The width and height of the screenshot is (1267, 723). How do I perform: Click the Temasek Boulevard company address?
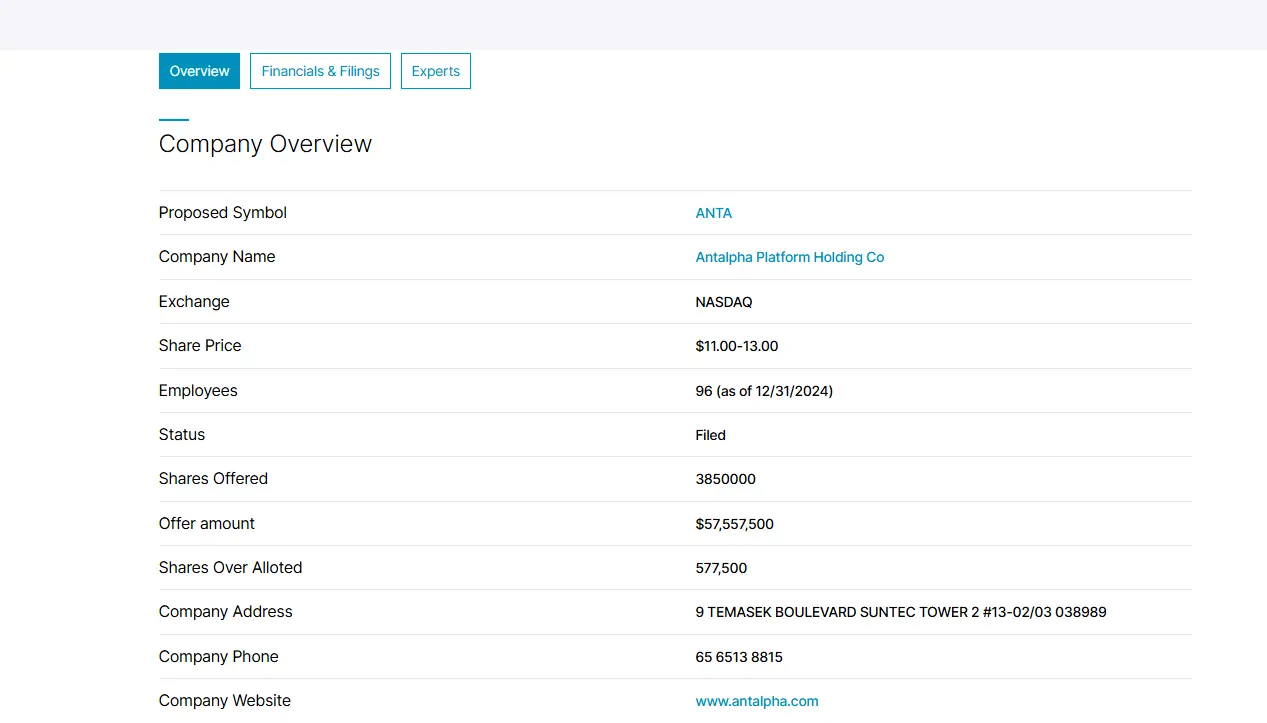tap(900, 612)
